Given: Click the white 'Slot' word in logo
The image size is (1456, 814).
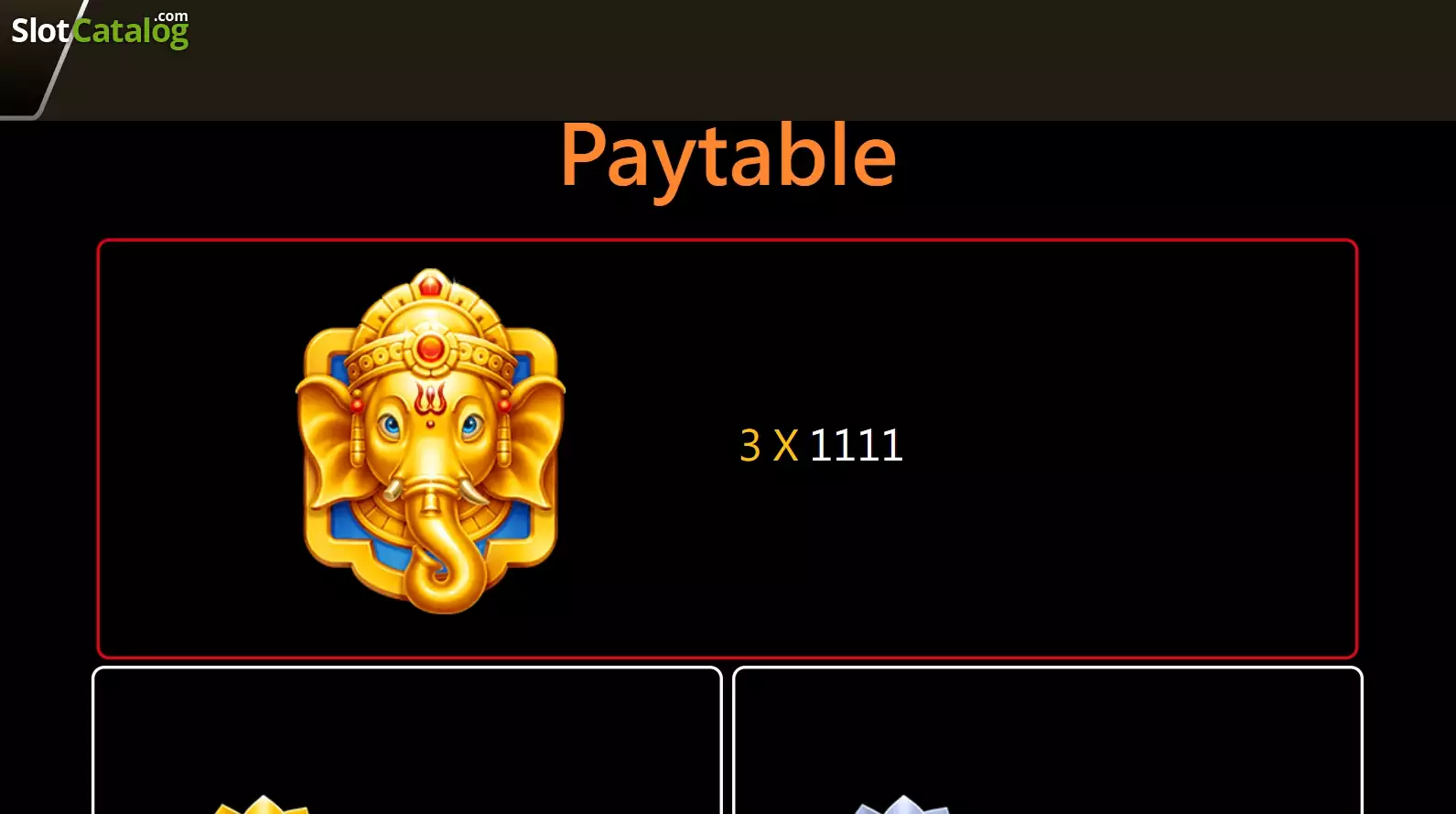Looking at the screenshot, I should pyautogui.click(x=40, y=32).
